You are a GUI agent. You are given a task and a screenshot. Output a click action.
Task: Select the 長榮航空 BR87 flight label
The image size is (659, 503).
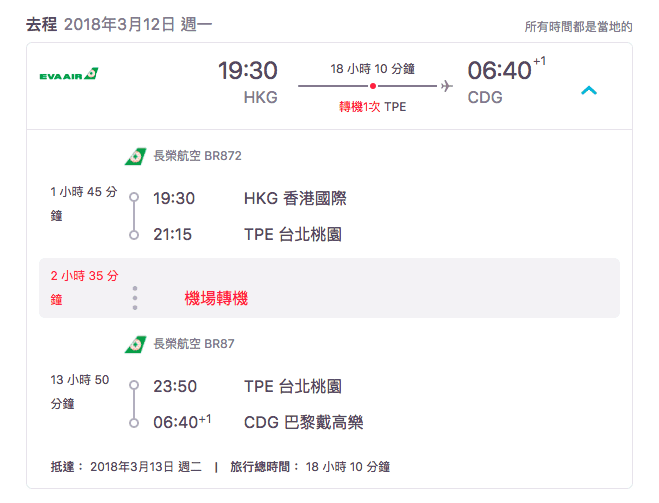pos(194,344)
